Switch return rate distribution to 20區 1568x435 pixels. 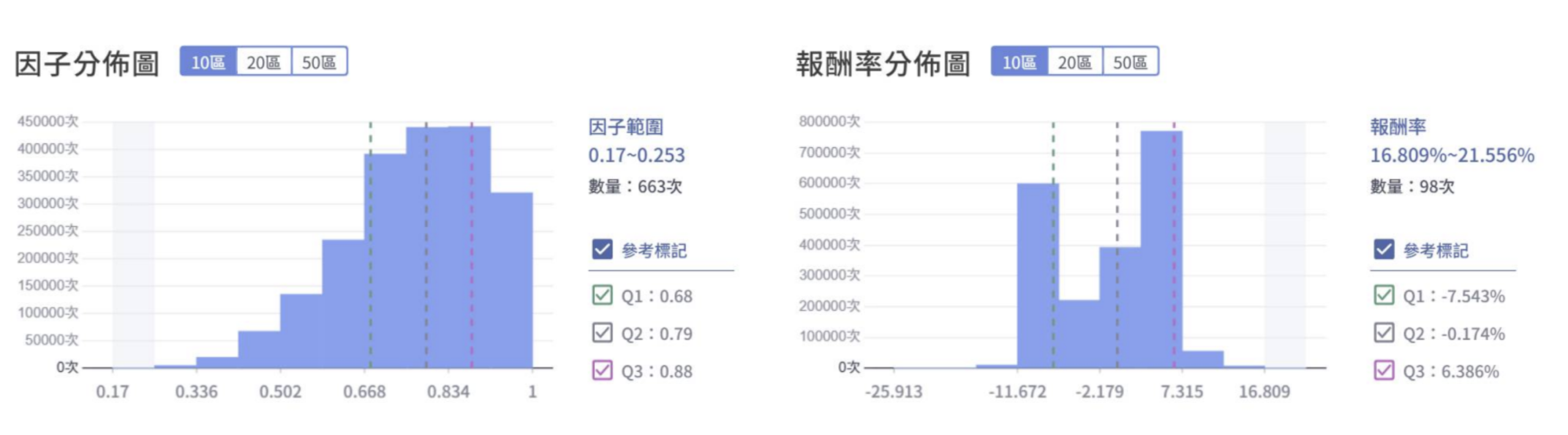1074,62
